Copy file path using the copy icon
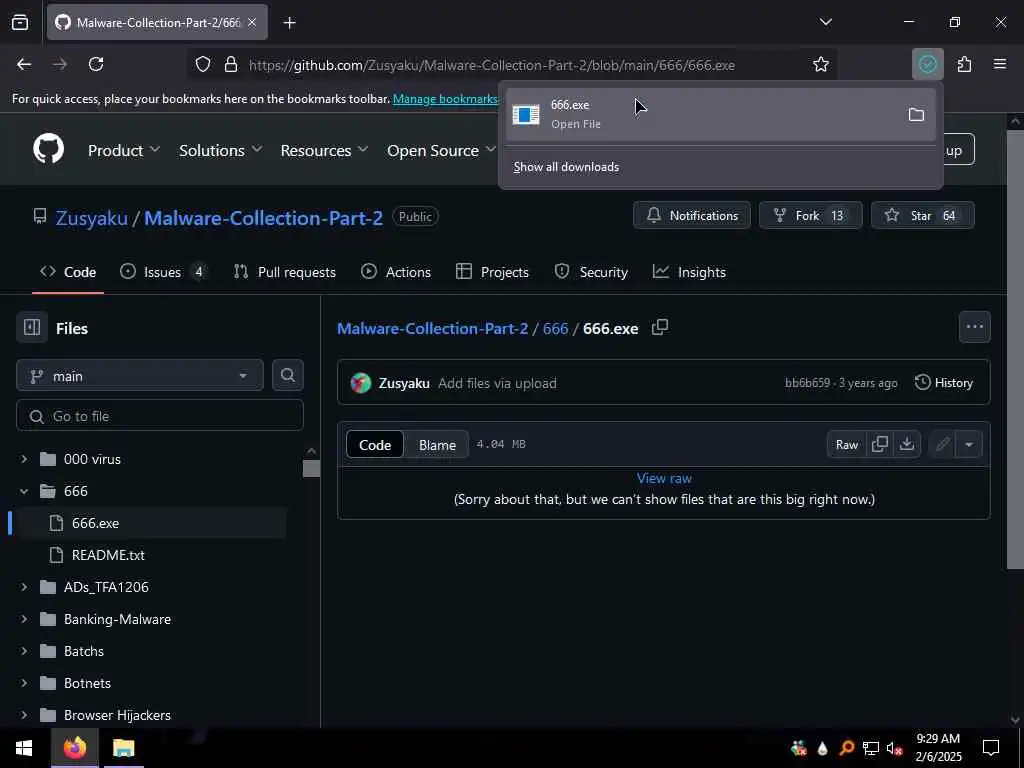Image resolution: width=1024 pixels, height=768 pixels. 660,327
